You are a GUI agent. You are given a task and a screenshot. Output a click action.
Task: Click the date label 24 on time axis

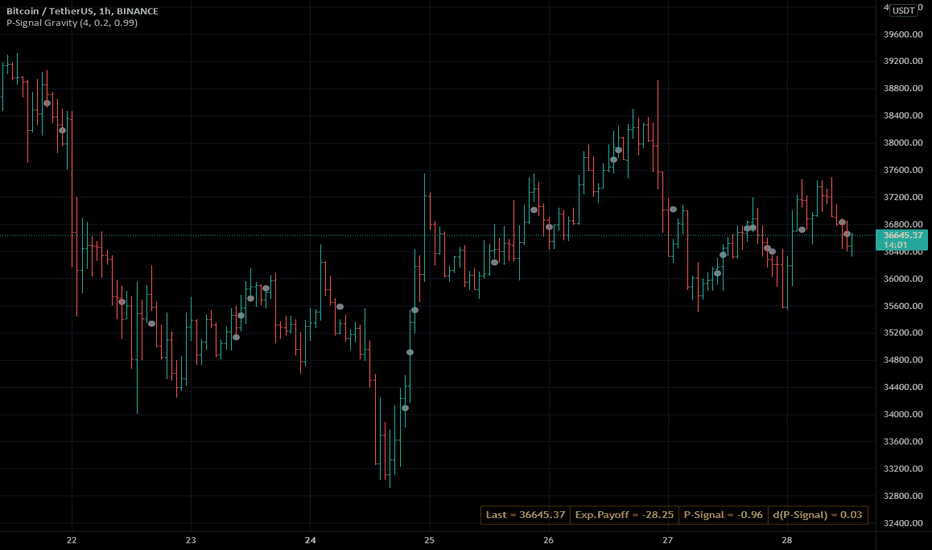coord(310,540)
